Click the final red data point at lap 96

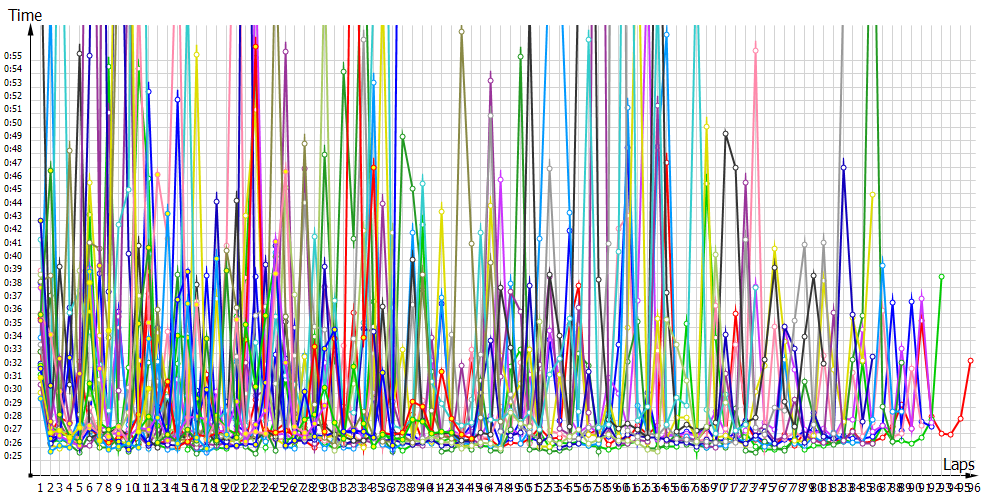(970, 360)
